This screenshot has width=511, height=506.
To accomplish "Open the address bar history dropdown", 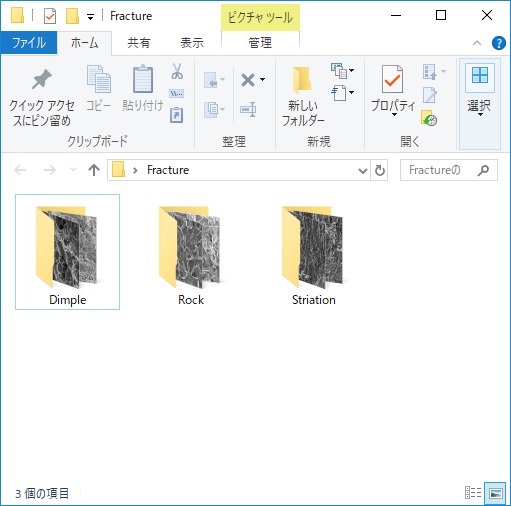I will pyautogui.click(x=363, y=171).
